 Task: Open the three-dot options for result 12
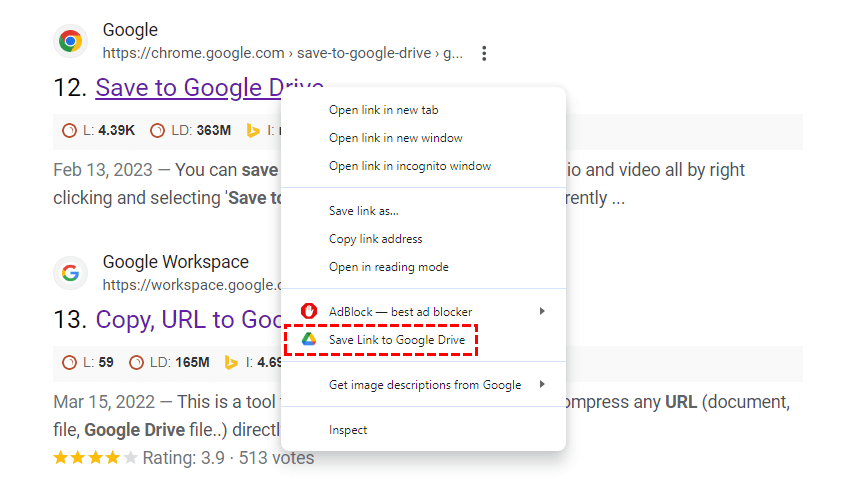point(484,54)
